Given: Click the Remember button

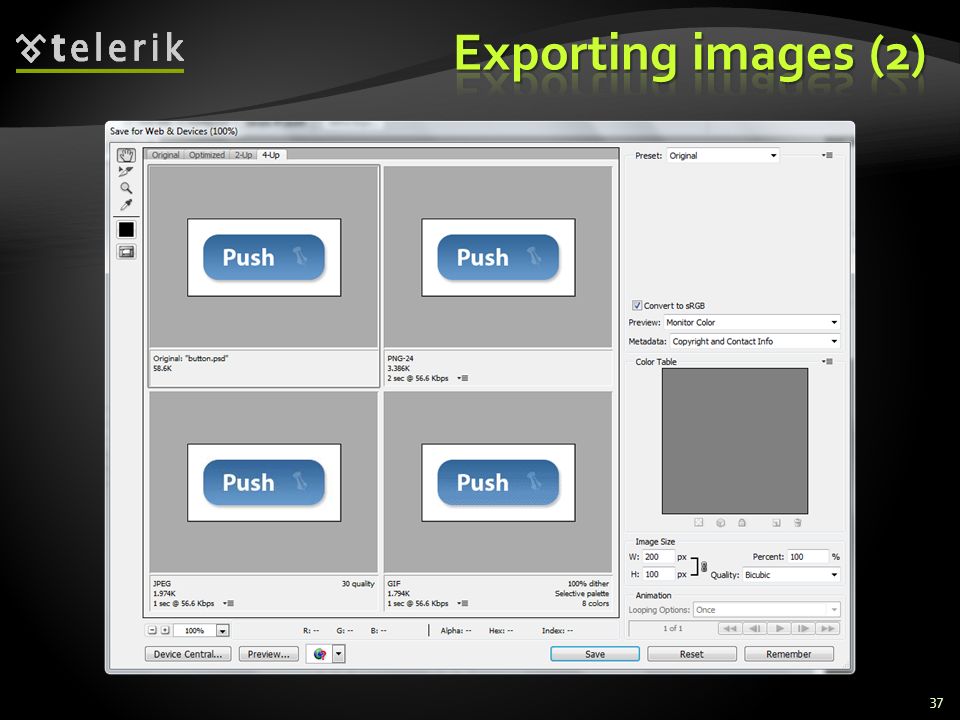Looking at the screenshot, I should click(x=789, y=654).
